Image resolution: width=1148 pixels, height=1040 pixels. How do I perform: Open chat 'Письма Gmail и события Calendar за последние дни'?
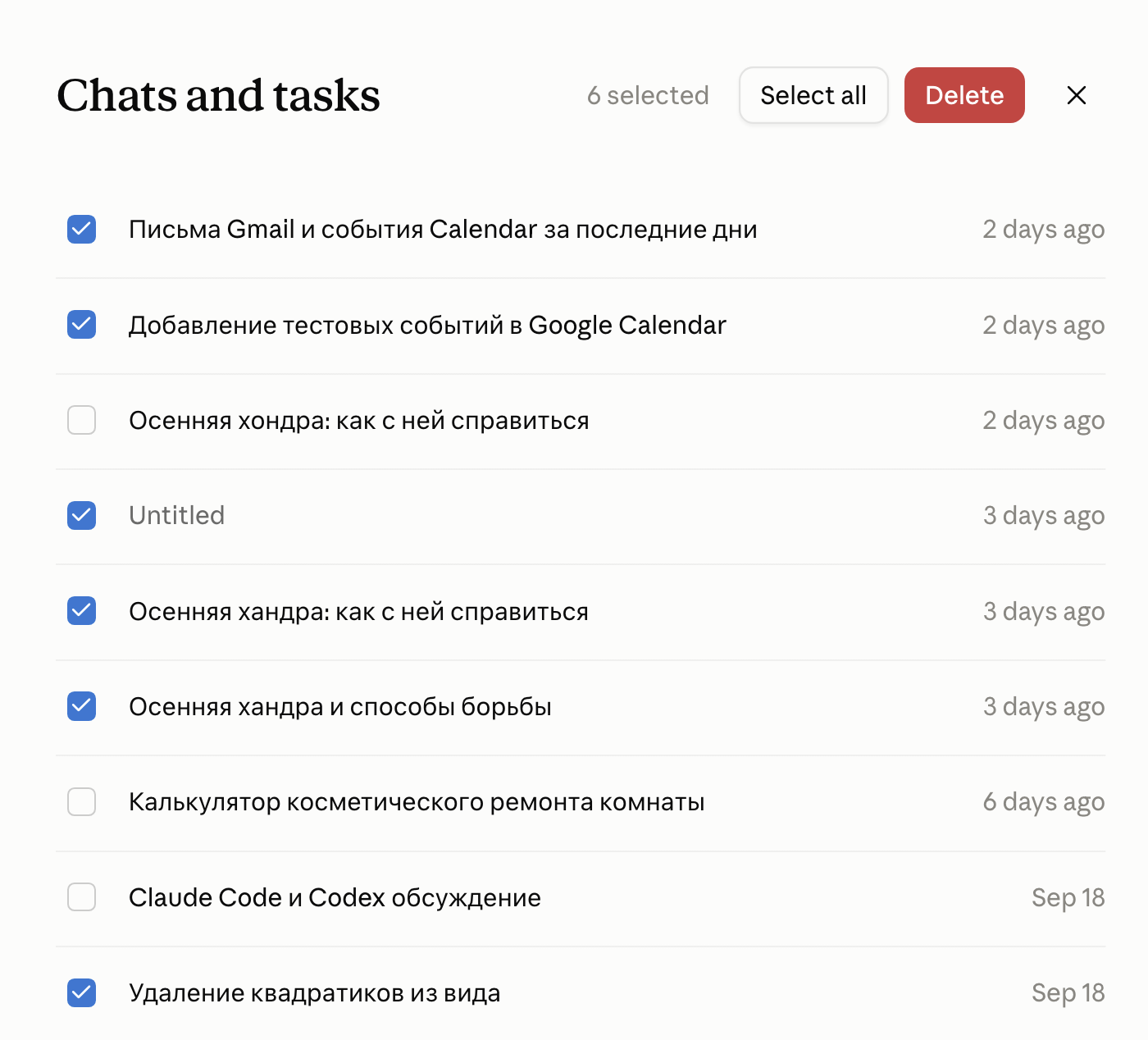tap(443, 230)
